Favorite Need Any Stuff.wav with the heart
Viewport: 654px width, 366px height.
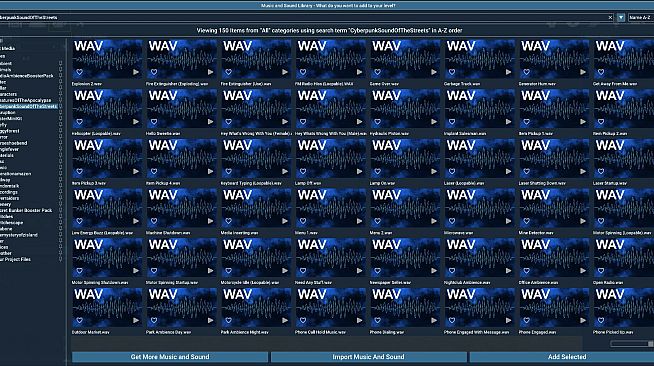point(303,271)
